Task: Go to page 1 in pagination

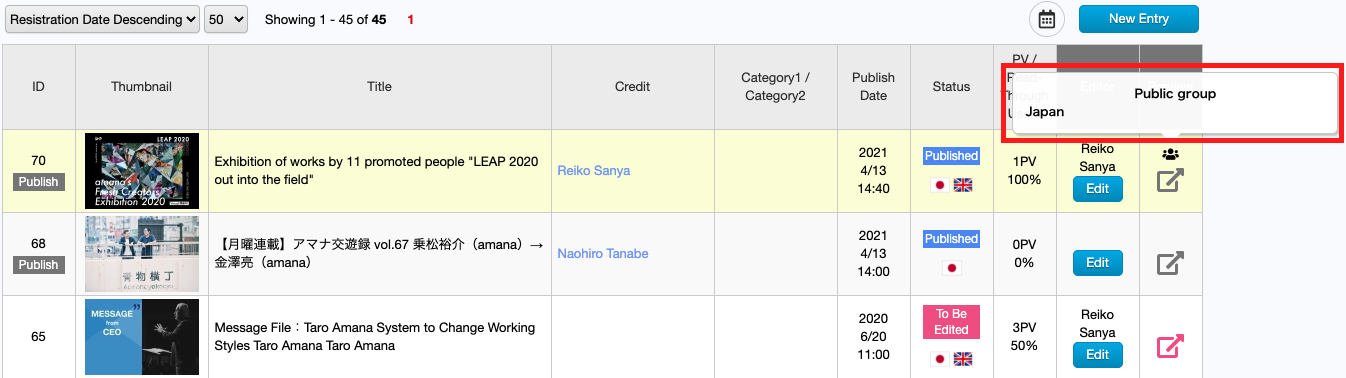Action: (411, 20)
